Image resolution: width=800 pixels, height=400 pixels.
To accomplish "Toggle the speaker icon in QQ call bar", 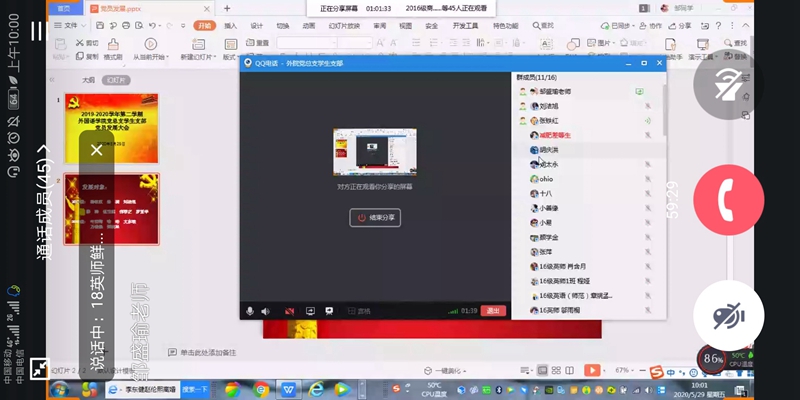I will tap(267, 311).
